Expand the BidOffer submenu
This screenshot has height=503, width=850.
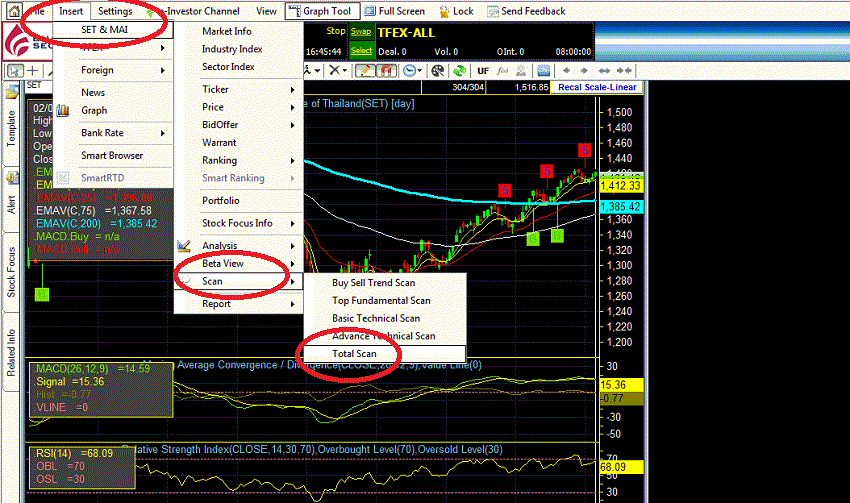coord(239,125)
